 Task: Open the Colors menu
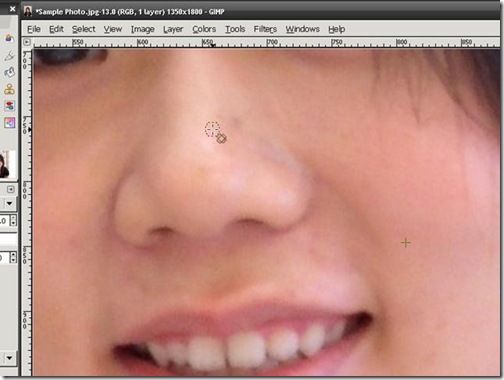click(x=204, y=29)
